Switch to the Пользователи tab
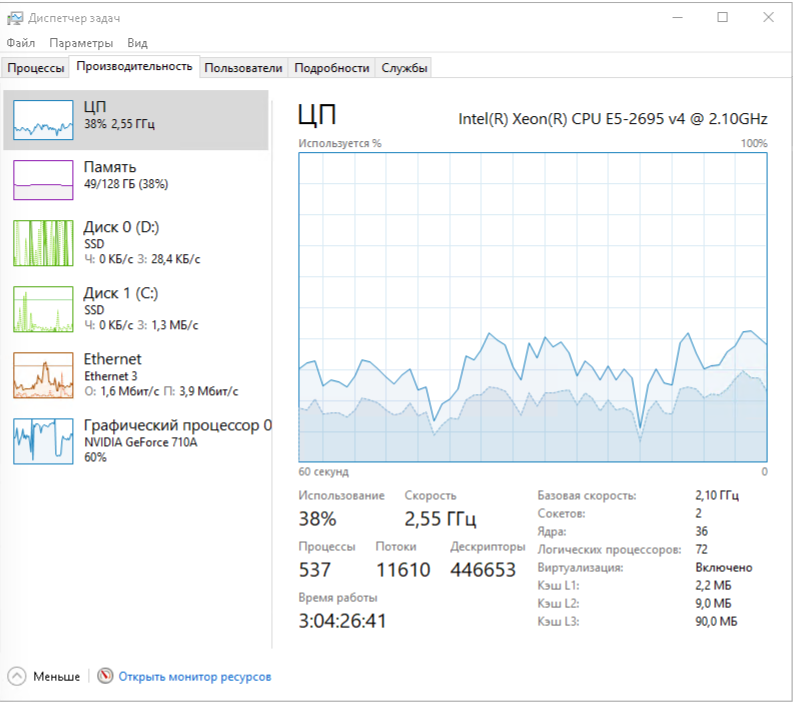The width and height of the screenshot is (793, 702). click(243, 68)
